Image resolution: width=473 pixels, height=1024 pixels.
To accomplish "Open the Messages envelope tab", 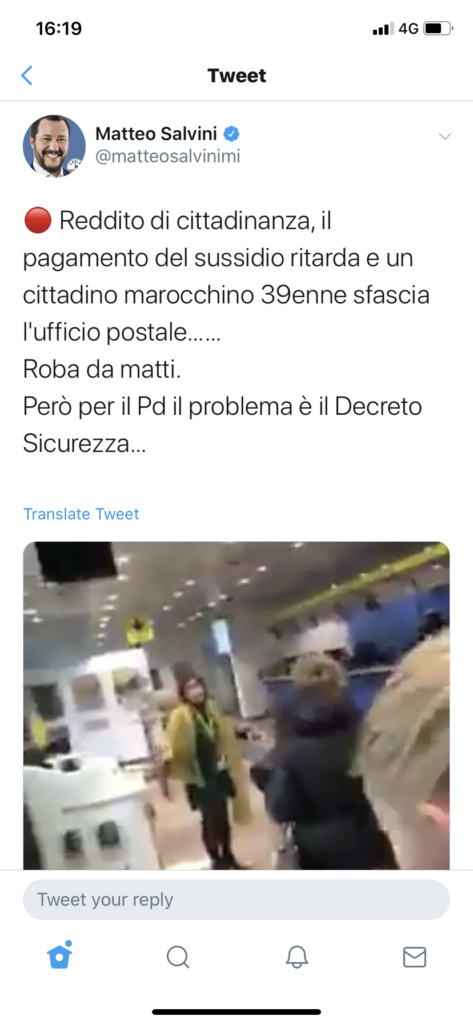I will (x=415, y=957).
